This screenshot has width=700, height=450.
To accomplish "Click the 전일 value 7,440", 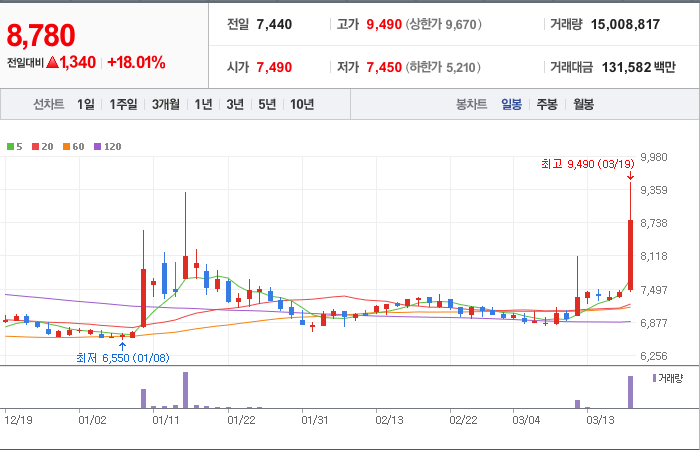I will coord(274,24).
